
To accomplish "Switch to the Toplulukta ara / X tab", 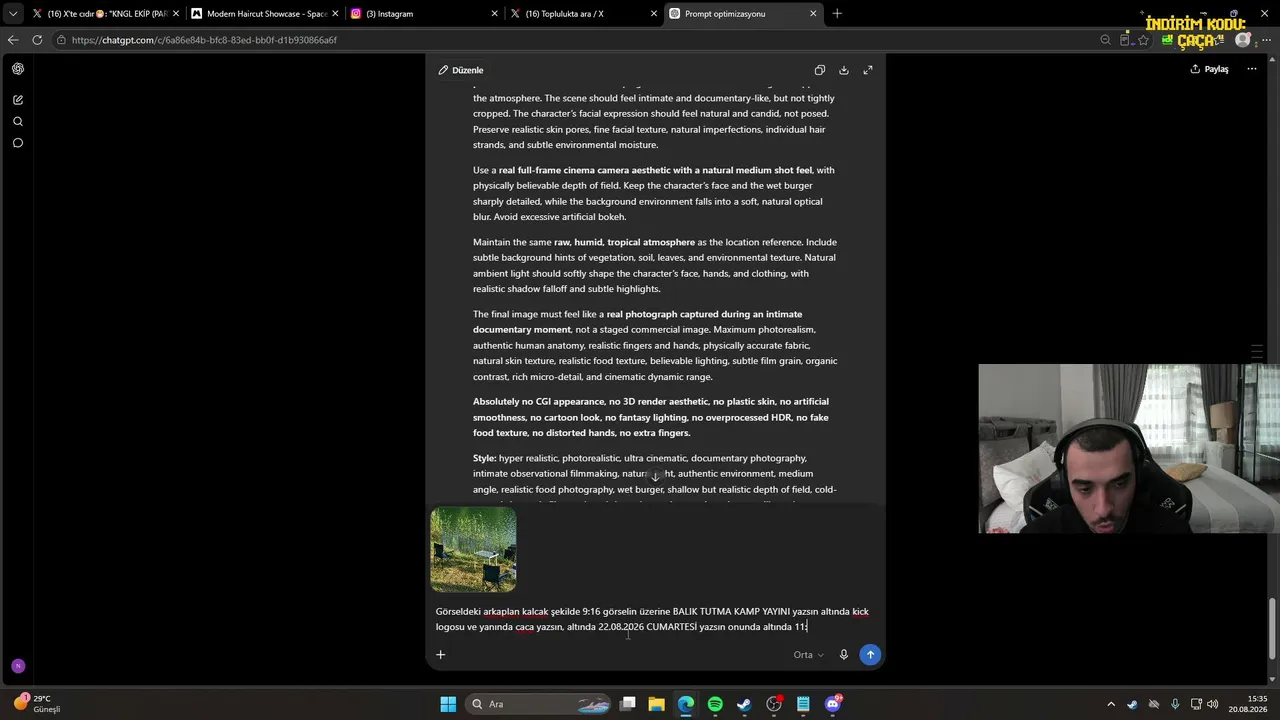I will [x=583, y=14].
